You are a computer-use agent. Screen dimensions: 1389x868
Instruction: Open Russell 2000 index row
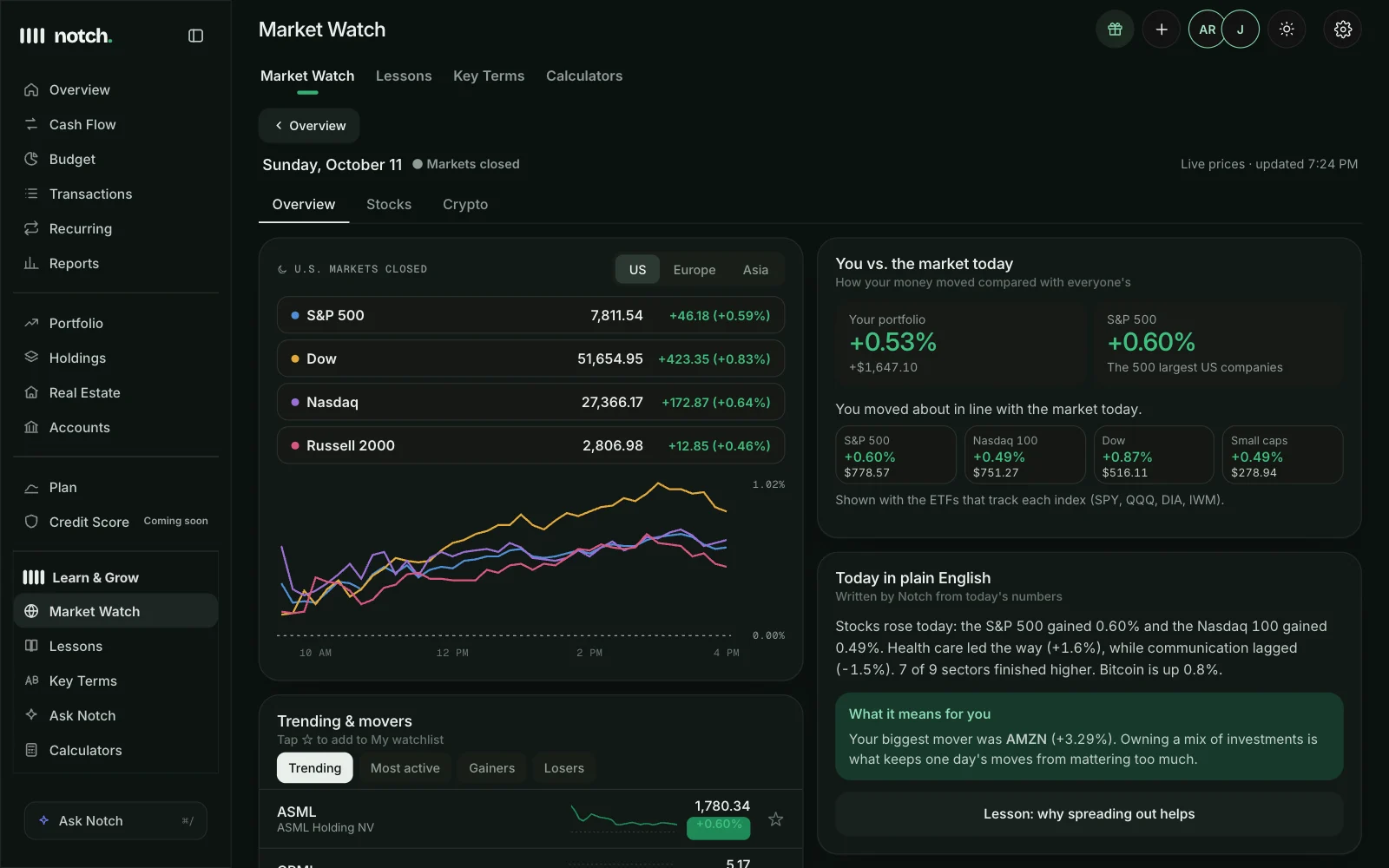click(530, 445)
